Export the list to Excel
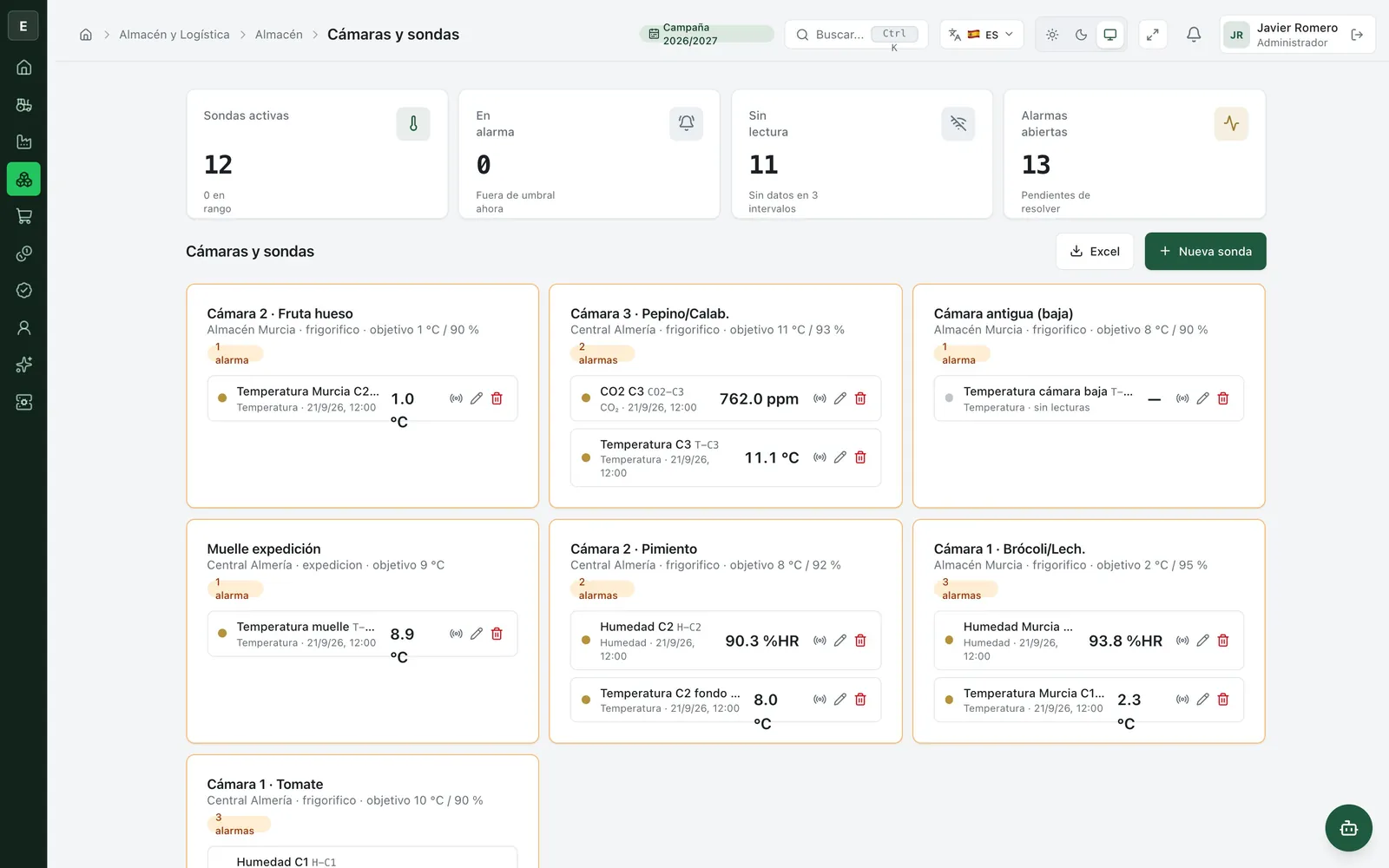The height and width of the screenshot is (868, 1389). [1095, 252]
